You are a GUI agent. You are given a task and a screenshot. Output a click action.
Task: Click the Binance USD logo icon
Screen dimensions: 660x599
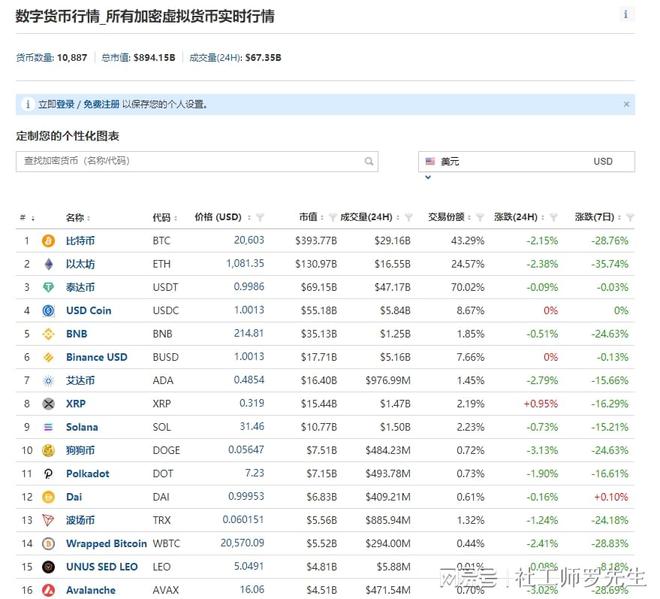point(48,357)
